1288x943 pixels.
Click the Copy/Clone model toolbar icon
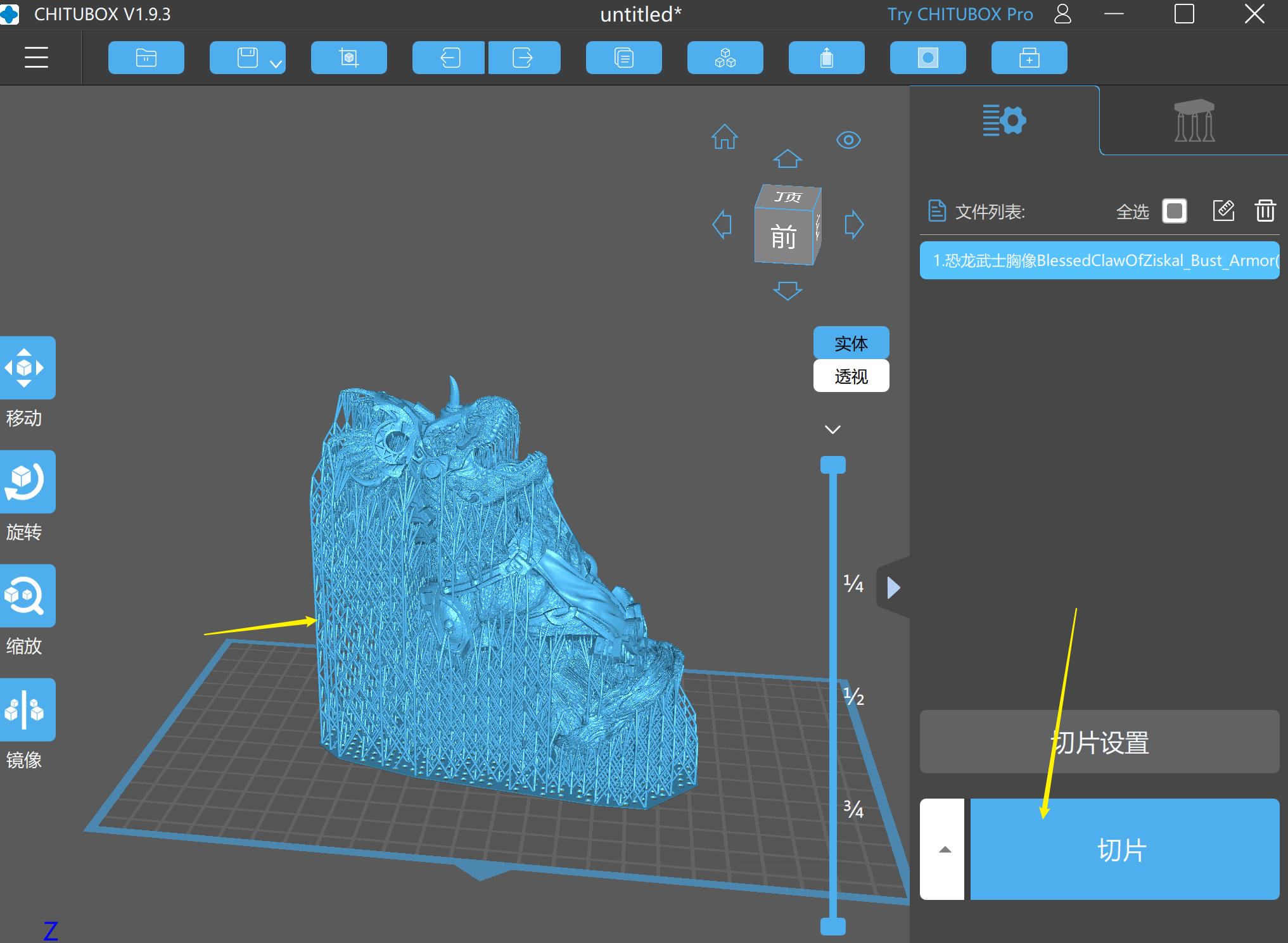(x=624, y=57)
